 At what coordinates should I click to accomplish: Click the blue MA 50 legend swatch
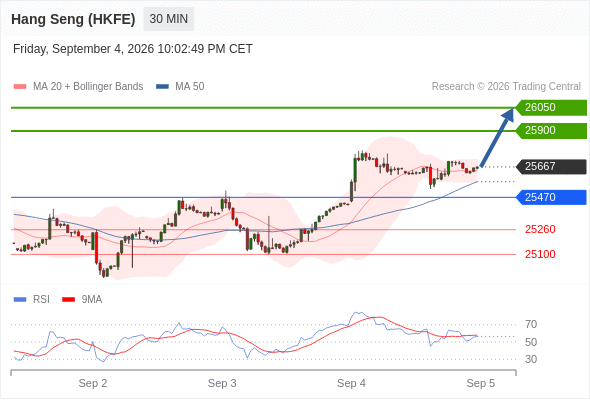[163, 87]
